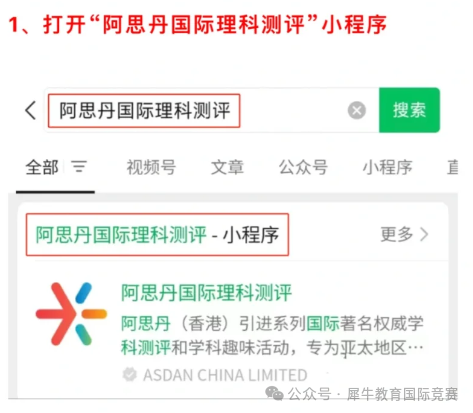Click the green 搜索 button

409,110
